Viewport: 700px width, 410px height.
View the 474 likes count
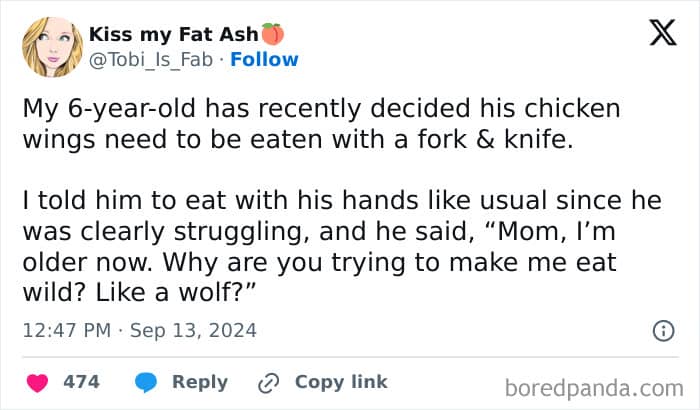80,382
